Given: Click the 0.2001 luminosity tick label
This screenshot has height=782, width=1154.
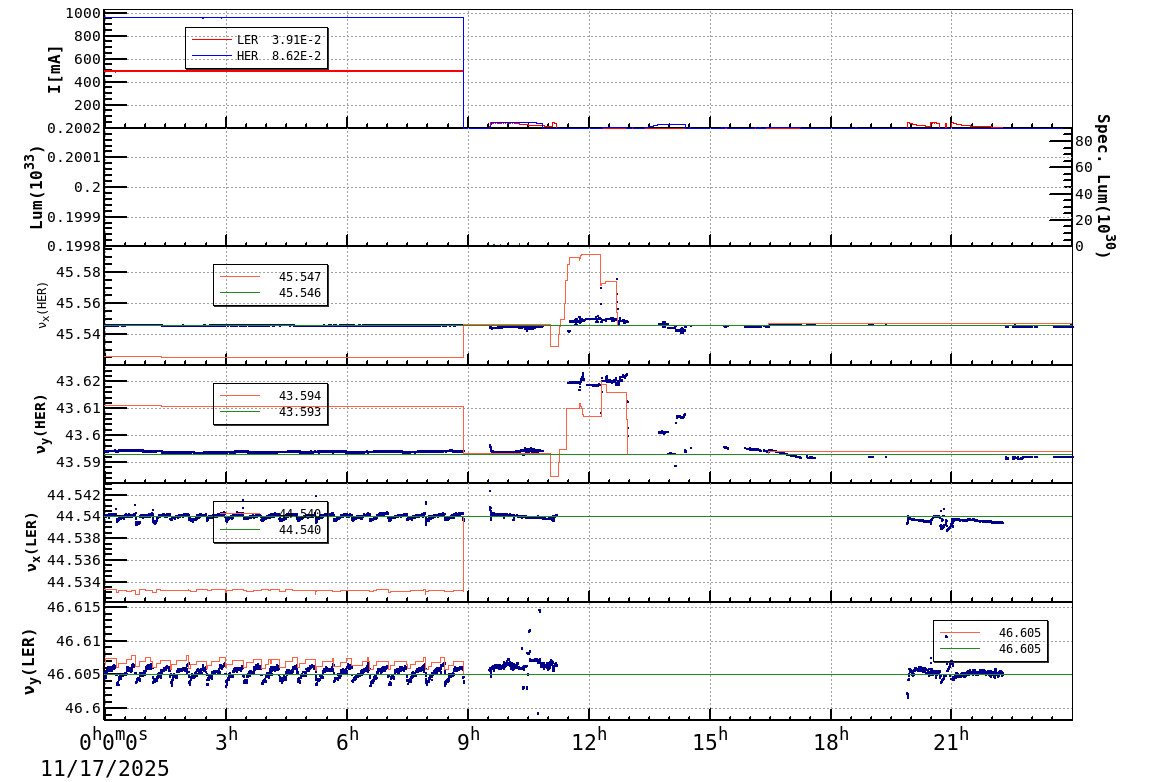Looking at the screenshot, I should pos(74,157).
